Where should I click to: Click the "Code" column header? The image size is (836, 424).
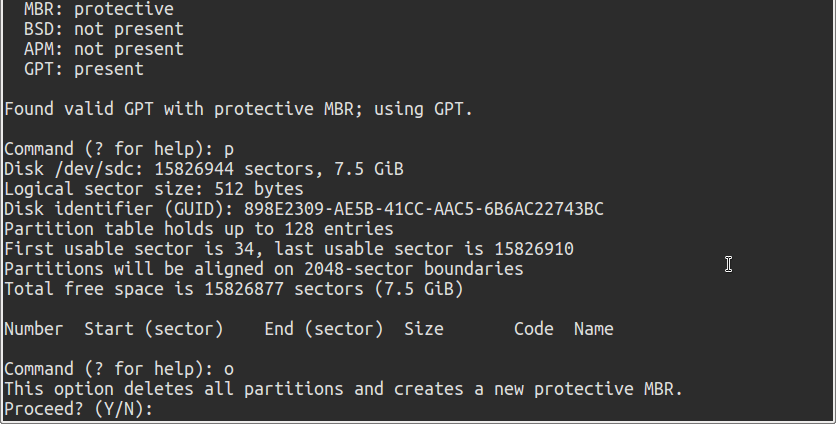click(533, 329)
